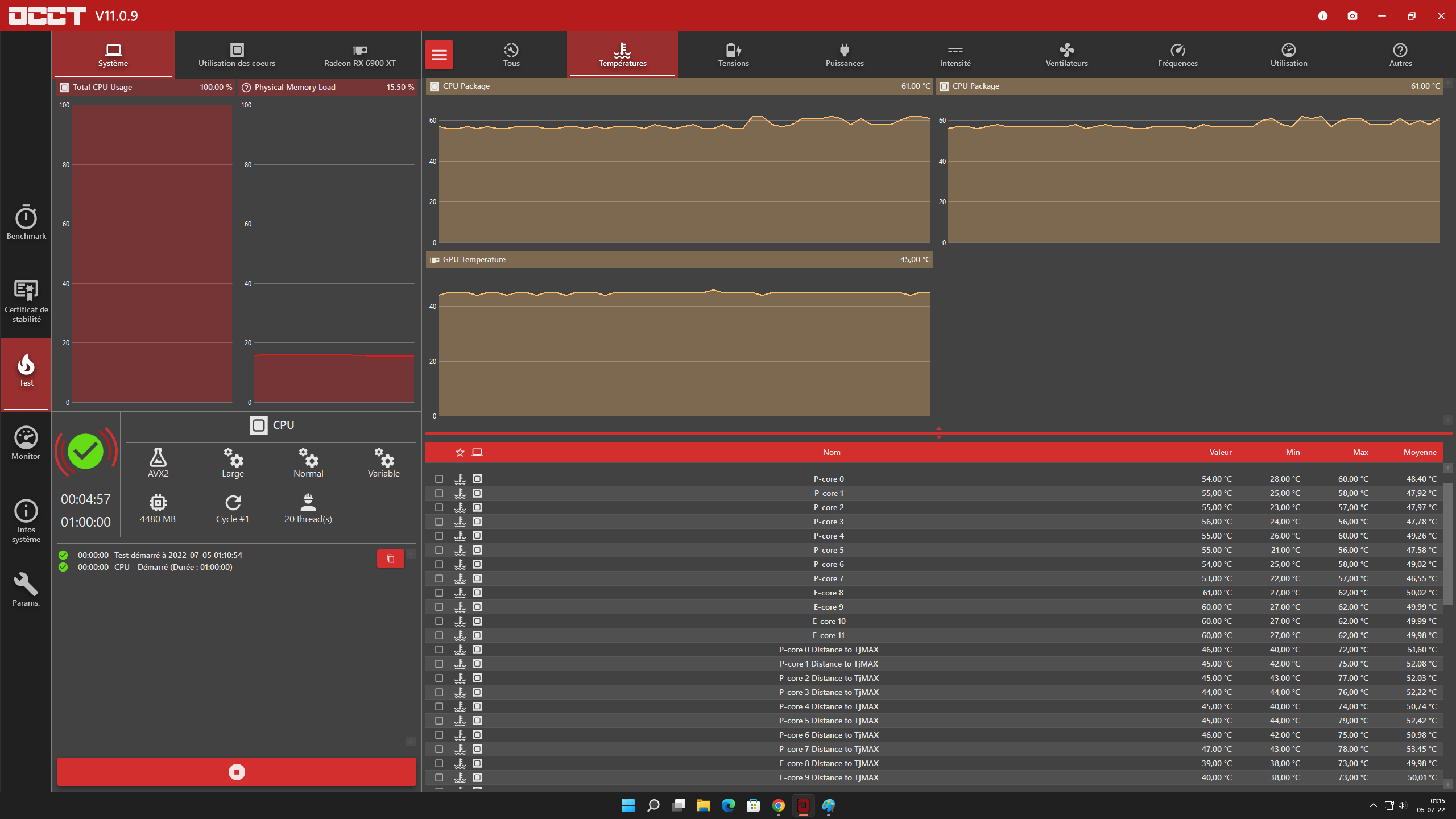Toggle the favorites star column header
Image resolution: width=1456 pixels, height=819 pixels.
coord(460,452)
